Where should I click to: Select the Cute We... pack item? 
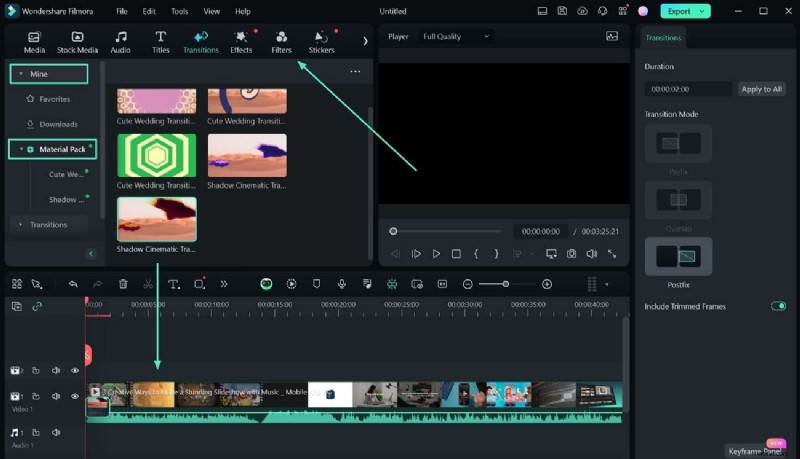pos(66,174)
